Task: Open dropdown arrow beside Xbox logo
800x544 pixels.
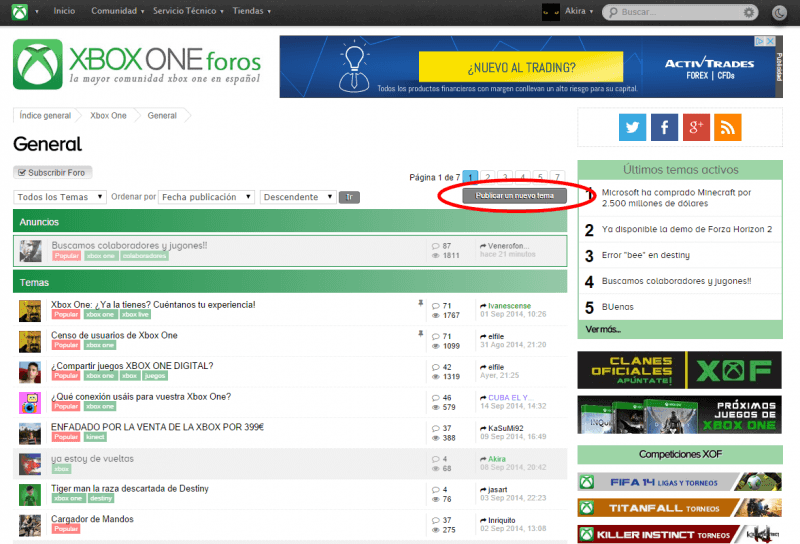Action: tap(37, 11)
